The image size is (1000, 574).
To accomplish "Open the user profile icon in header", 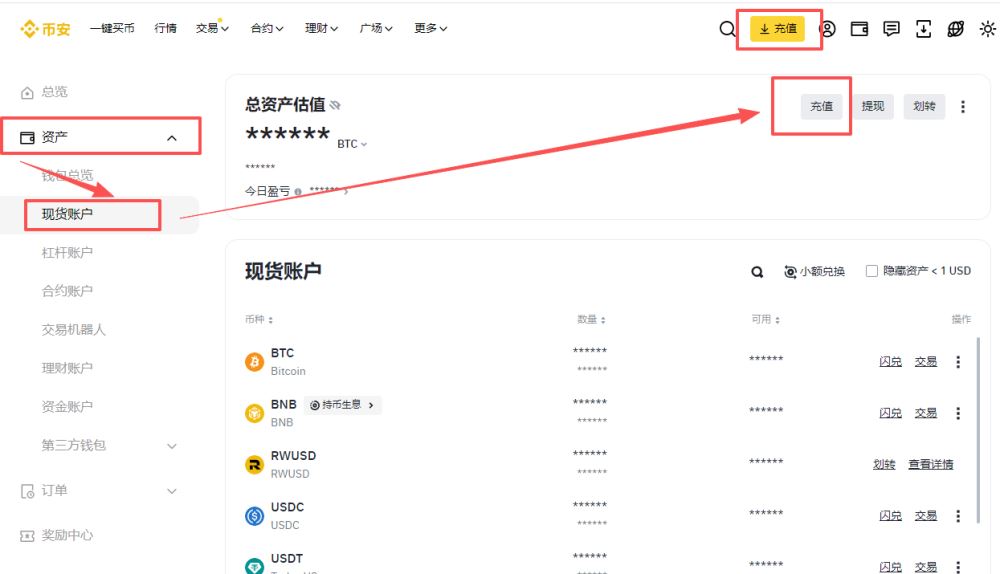I will [x=828, y=29].
